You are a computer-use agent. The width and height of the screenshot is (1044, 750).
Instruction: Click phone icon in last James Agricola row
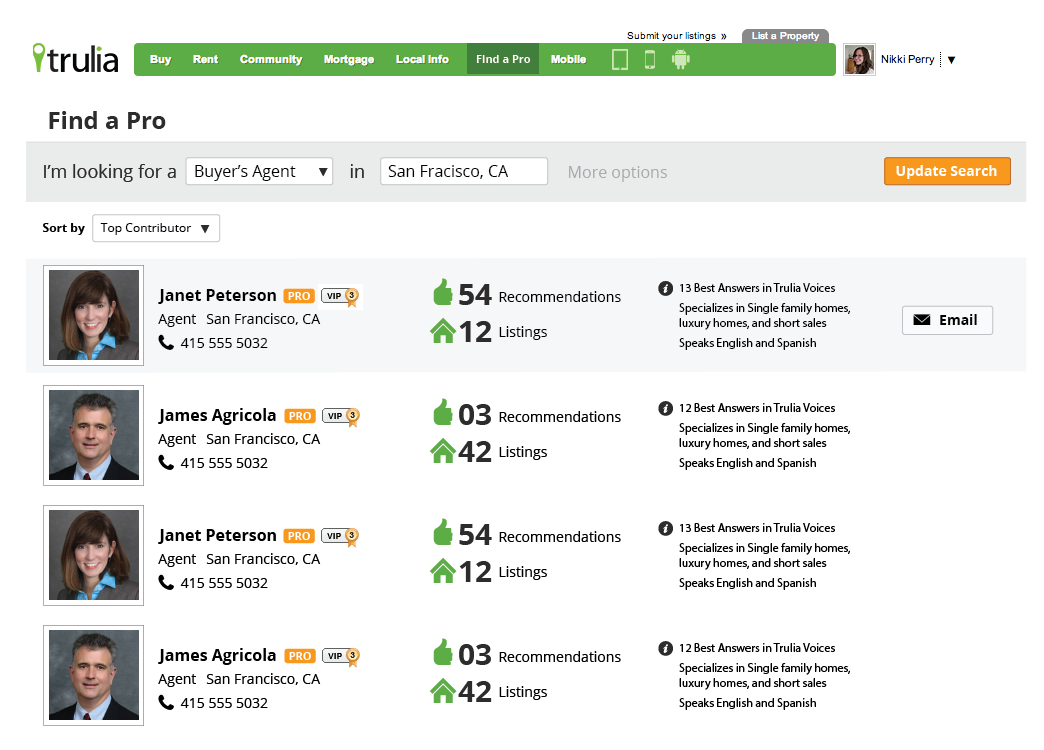pyautogui.click(x=166, y=702)
